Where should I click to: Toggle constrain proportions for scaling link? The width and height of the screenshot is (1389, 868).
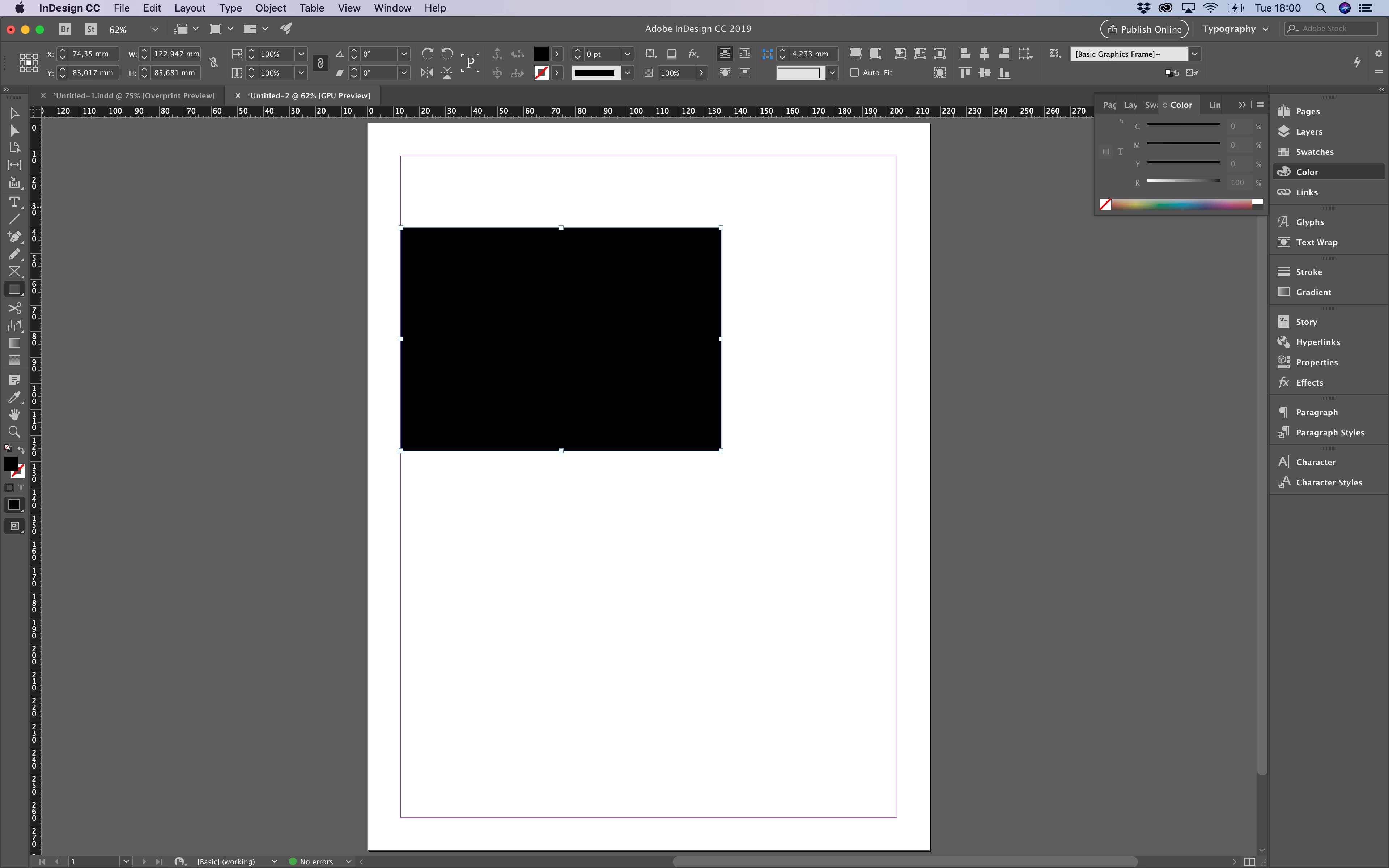pos(320,63)
